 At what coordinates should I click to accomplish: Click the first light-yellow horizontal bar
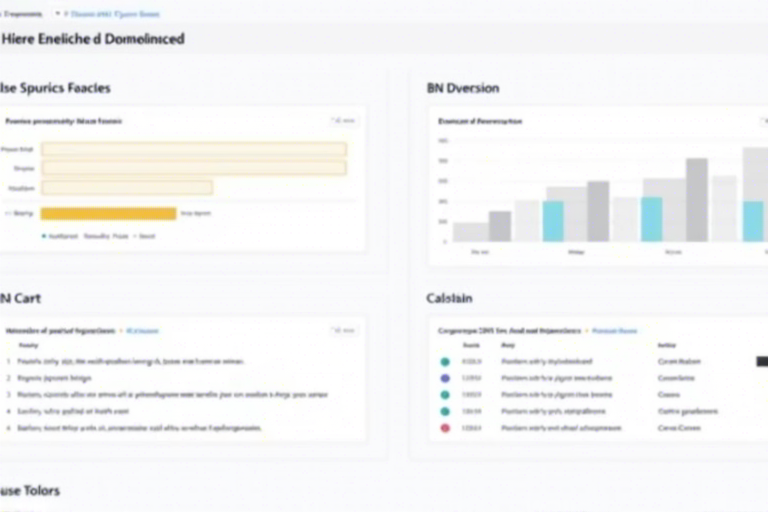(x=194, y=149)
